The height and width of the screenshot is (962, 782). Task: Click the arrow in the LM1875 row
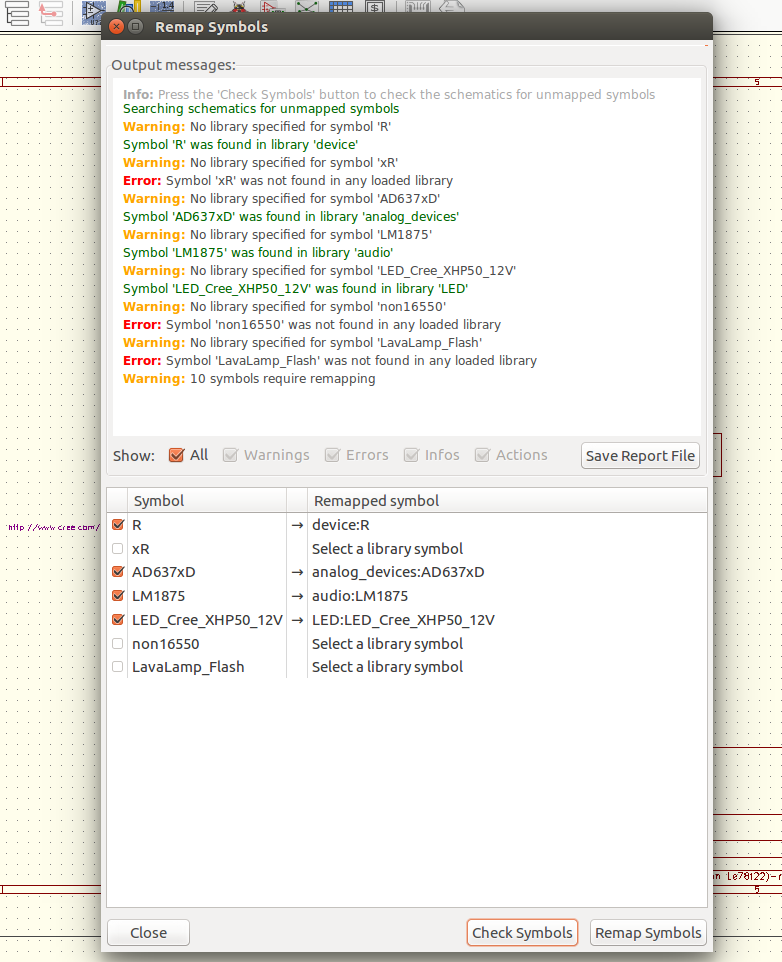point(297,596)
